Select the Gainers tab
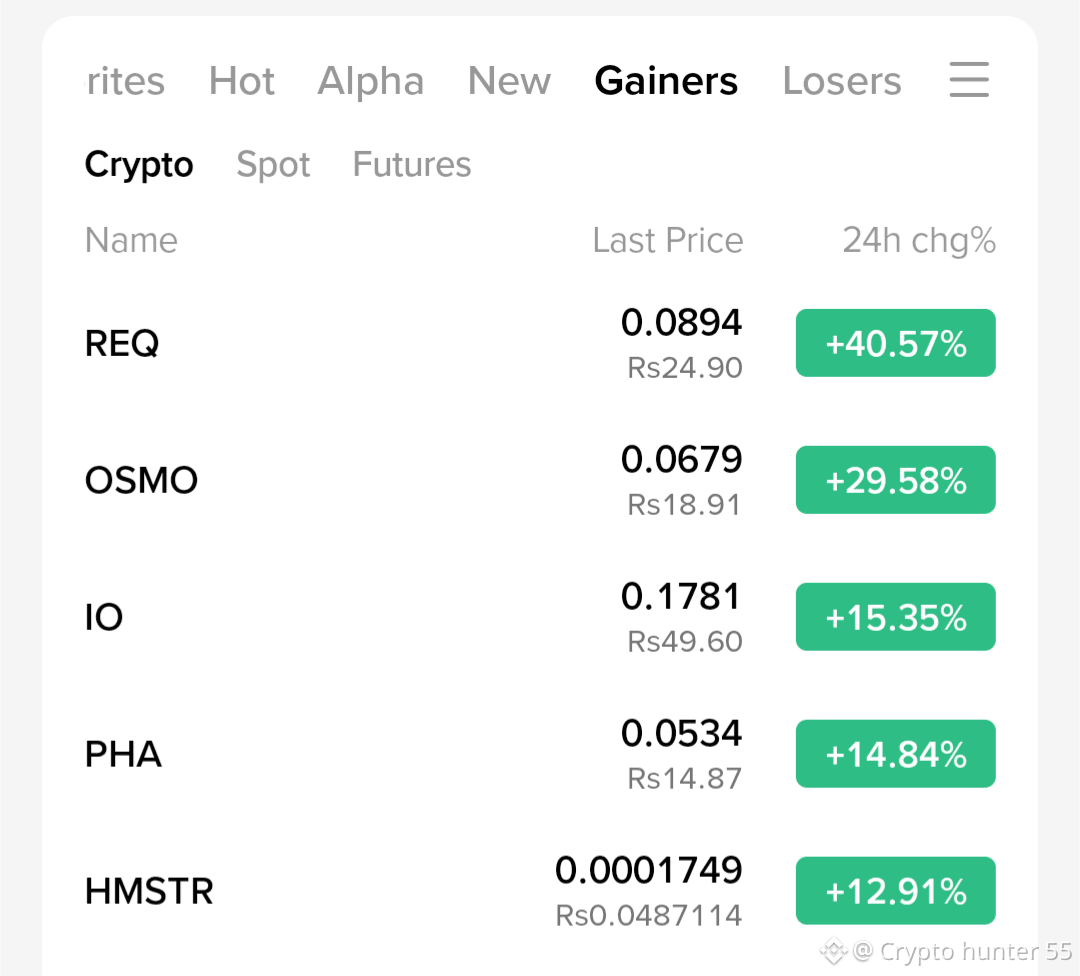Viewport: 1080px width, 976px height. tap(666, 81)
